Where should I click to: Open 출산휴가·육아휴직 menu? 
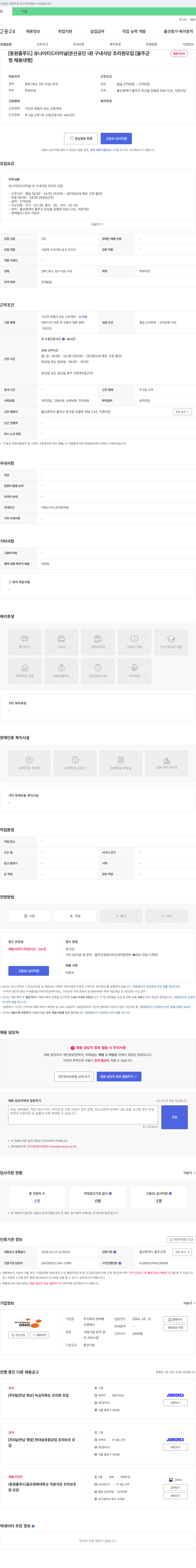pos(178,32)
